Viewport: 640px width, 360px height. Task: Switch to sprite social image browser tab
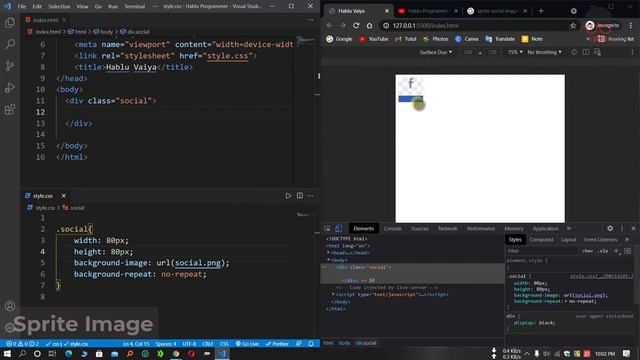click(497, 11)
